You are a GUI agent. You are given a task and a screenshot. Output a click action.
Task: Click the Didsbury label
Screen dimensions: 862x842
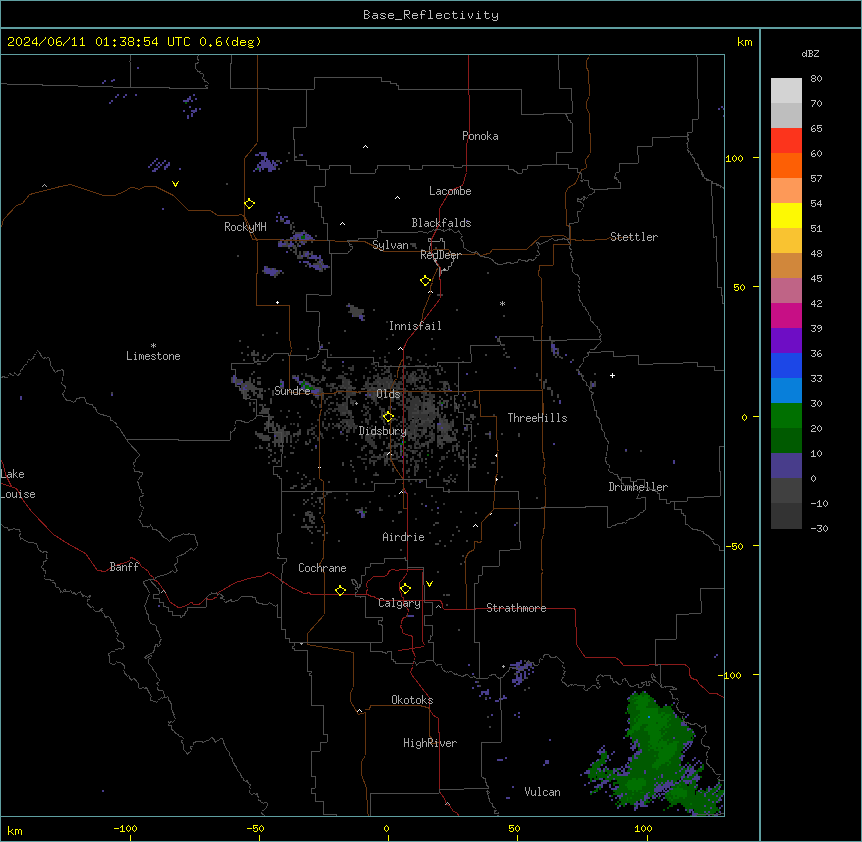pos(383,431)
